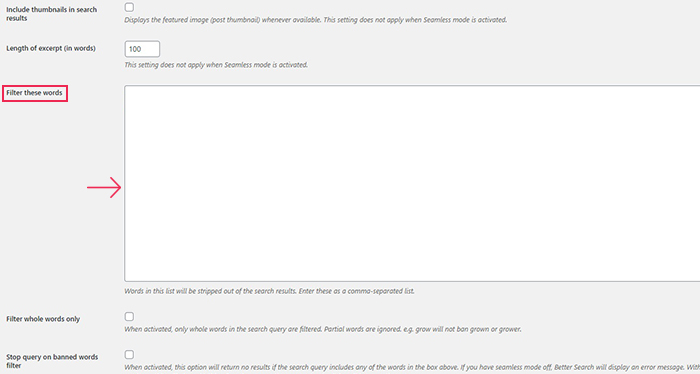700x374 pixels.
Task: Click the Stop query on banned words label
Action: tap(52, 361)
